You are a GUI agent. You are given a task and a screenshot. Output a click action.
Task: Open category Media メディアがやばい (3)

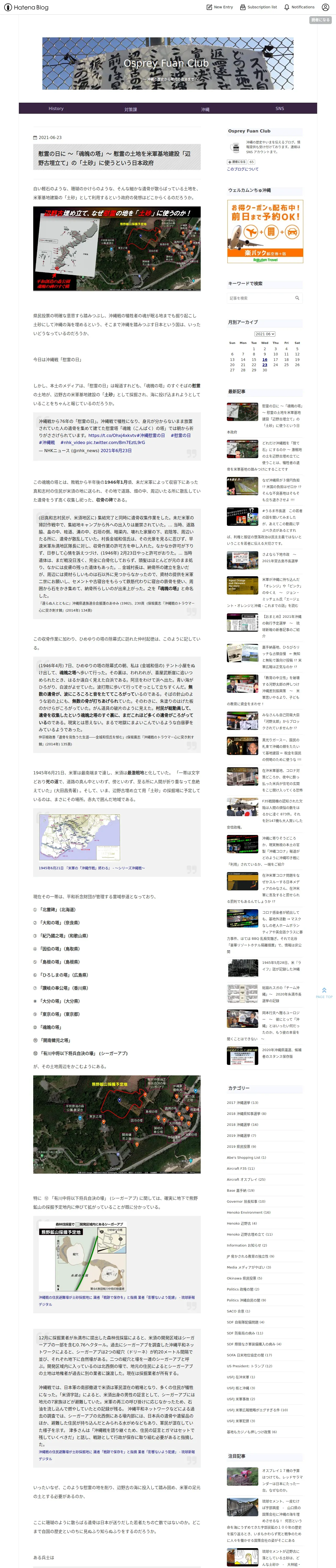point(249,1267)
